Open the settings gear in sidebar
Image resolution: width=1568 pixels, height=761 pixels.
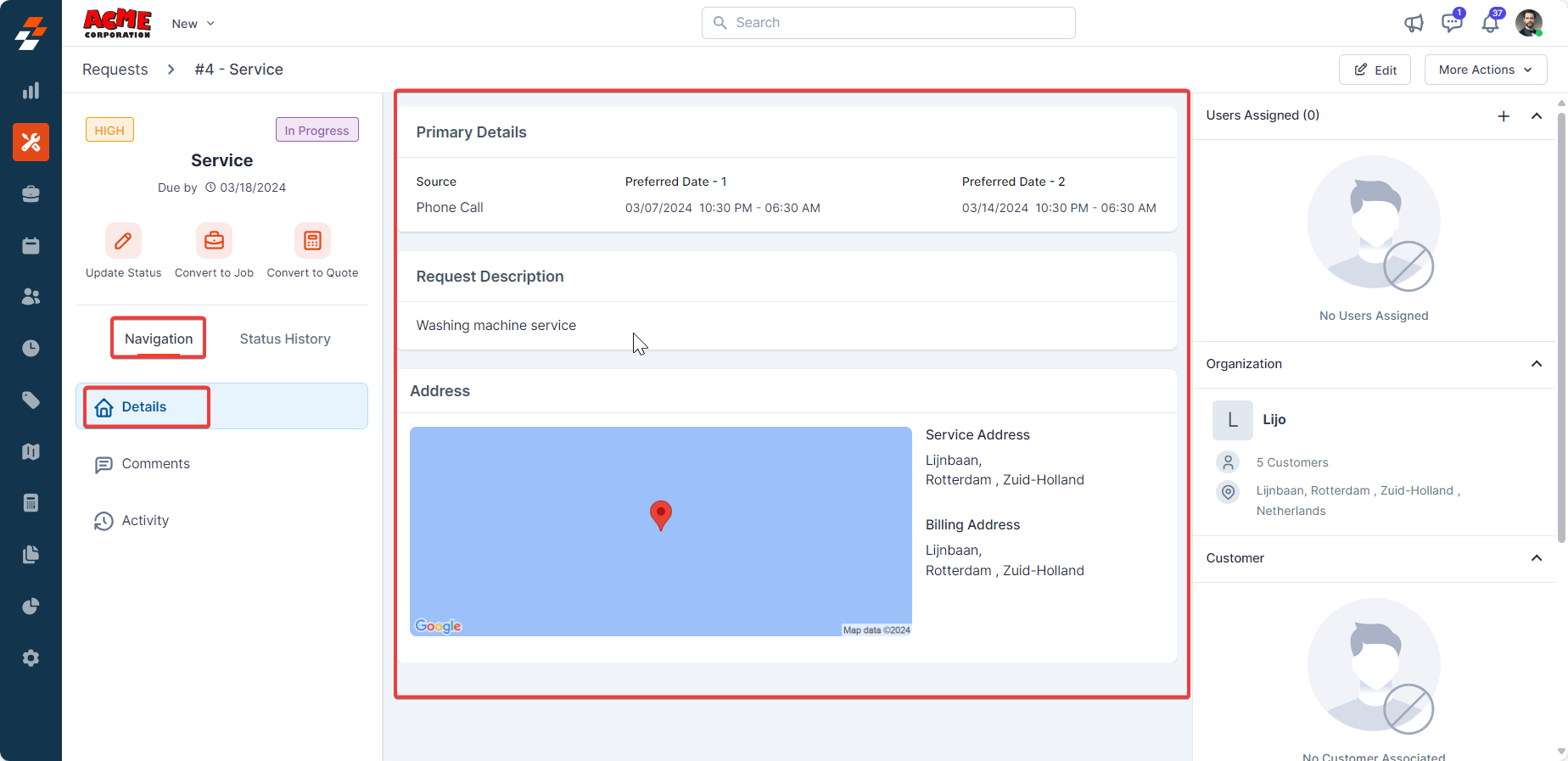click(31, 658)
